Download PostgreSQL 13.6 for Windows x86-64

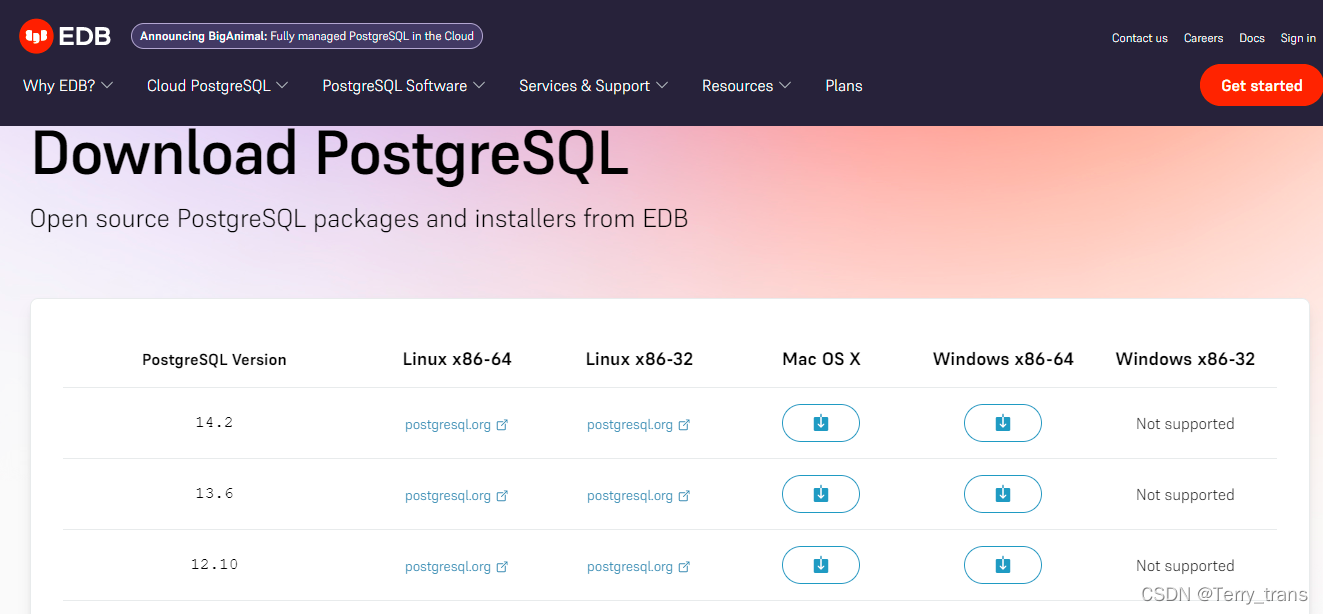click(x=1002, y=494)
